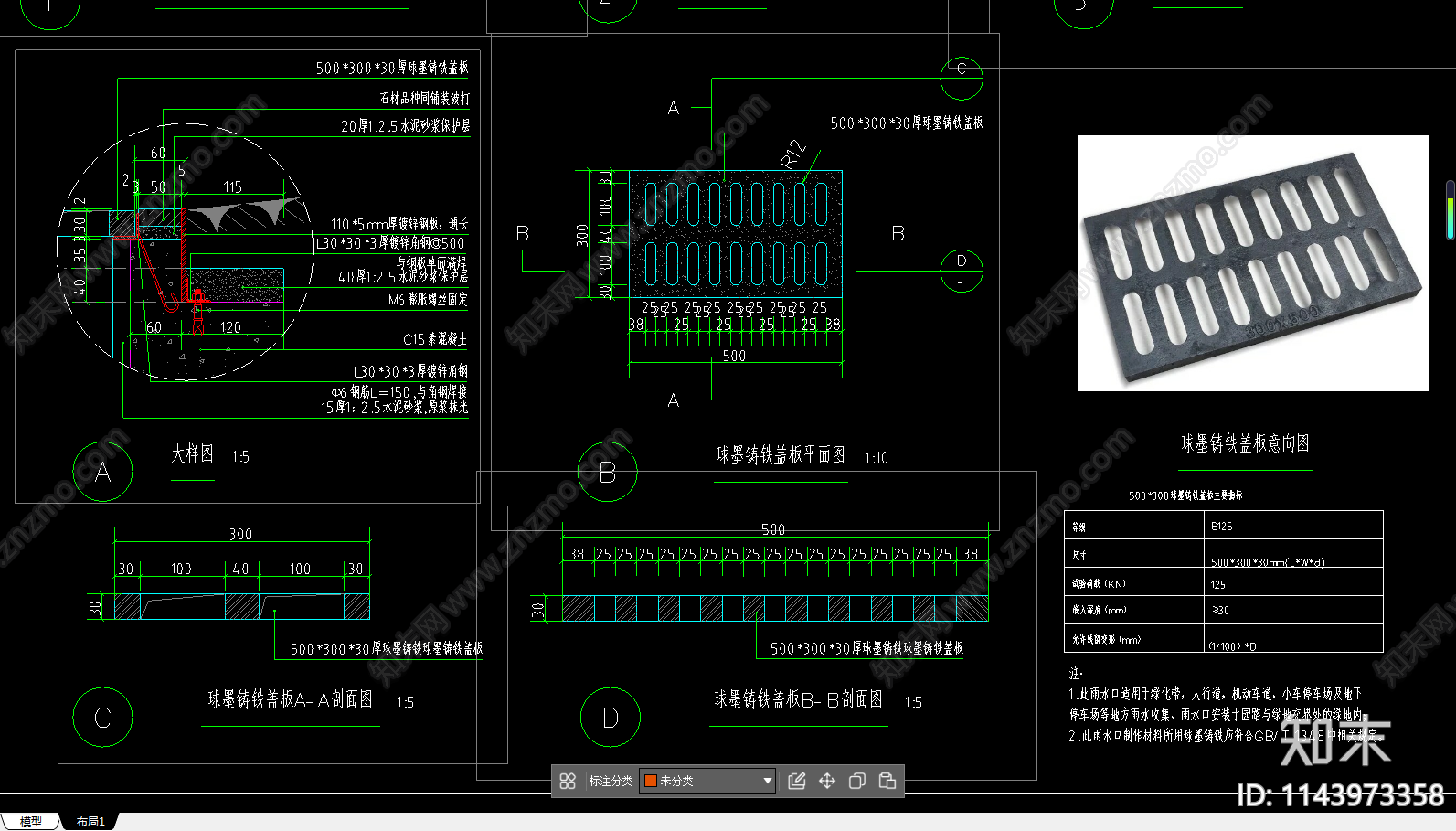Click the paste clipboard icon

(x=887, y=781)
